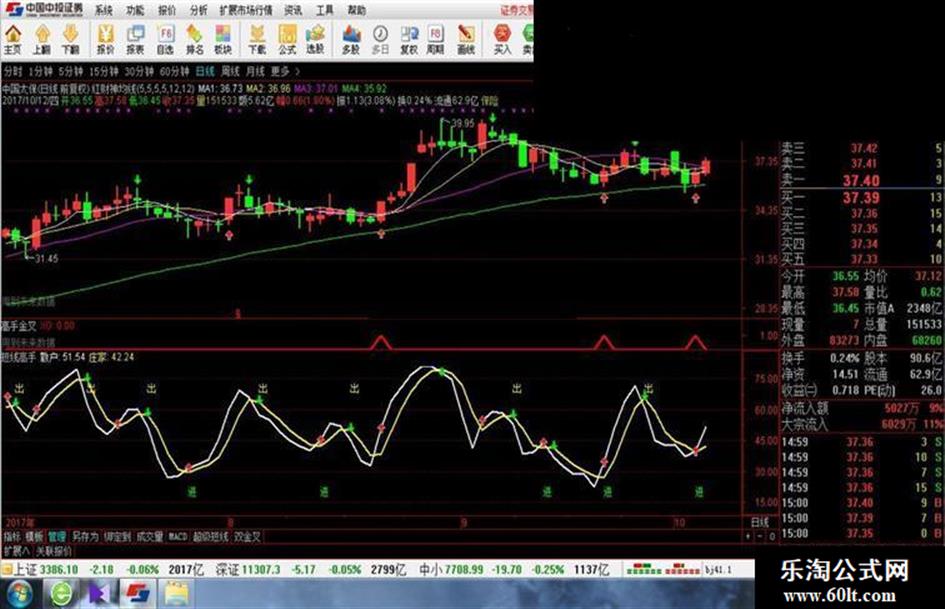
Task: Click the 多日 clock icon
Action: coord(380,40)
